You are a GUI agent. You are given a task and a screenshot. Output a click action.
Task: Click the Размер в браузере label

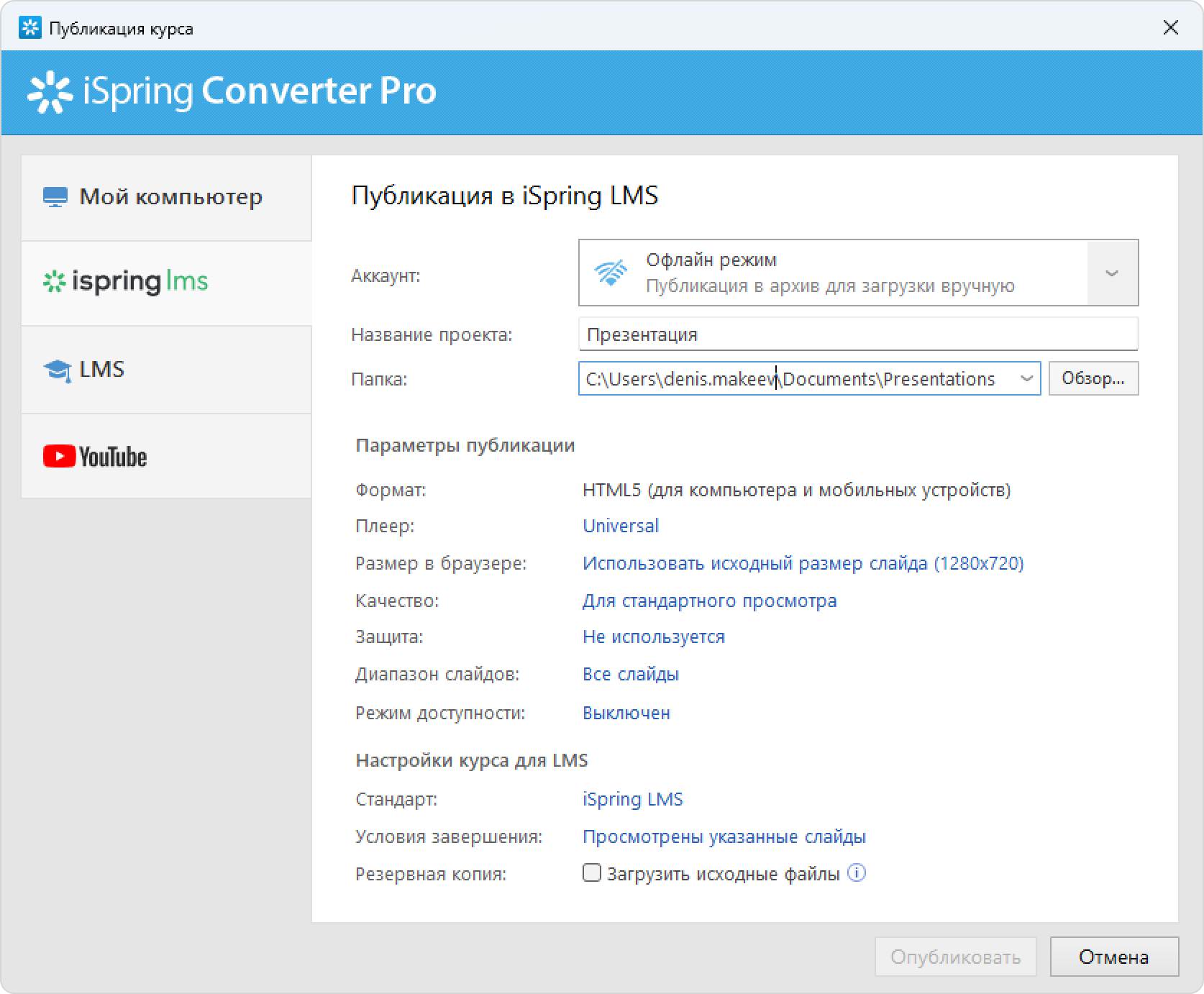pos(441,563)
